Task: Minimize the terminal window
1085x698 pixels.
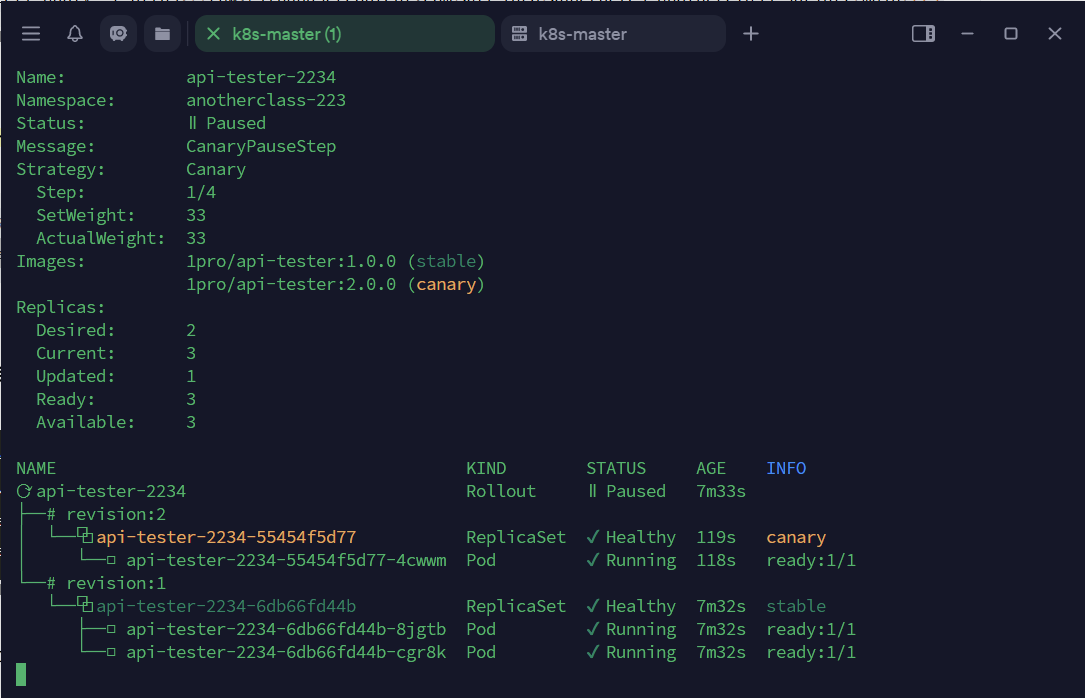Action: 967,34
